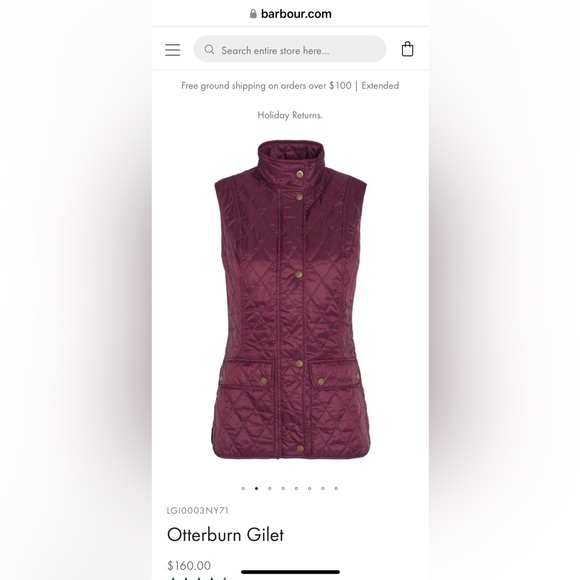Tap the 'Otterburn Gilet' product title

coord(225,535)
